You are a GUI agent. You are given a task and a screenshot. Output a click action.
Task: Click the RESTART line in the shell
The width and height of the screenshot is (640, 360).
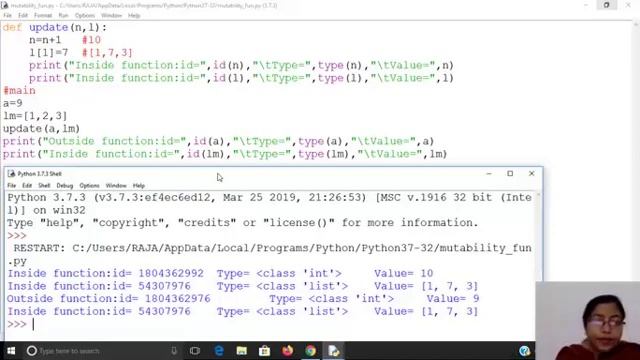269,254
